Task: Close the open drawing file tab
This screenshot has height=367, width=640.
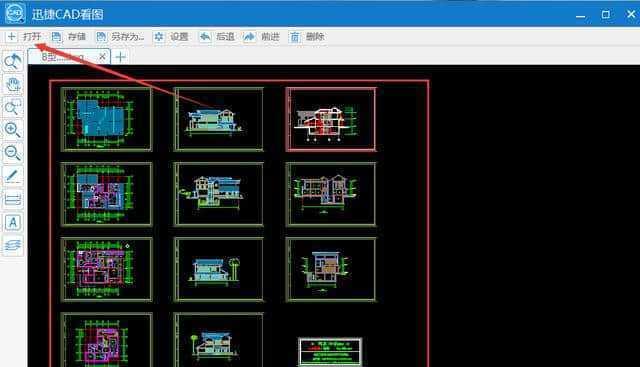Action: pos(102,57)
